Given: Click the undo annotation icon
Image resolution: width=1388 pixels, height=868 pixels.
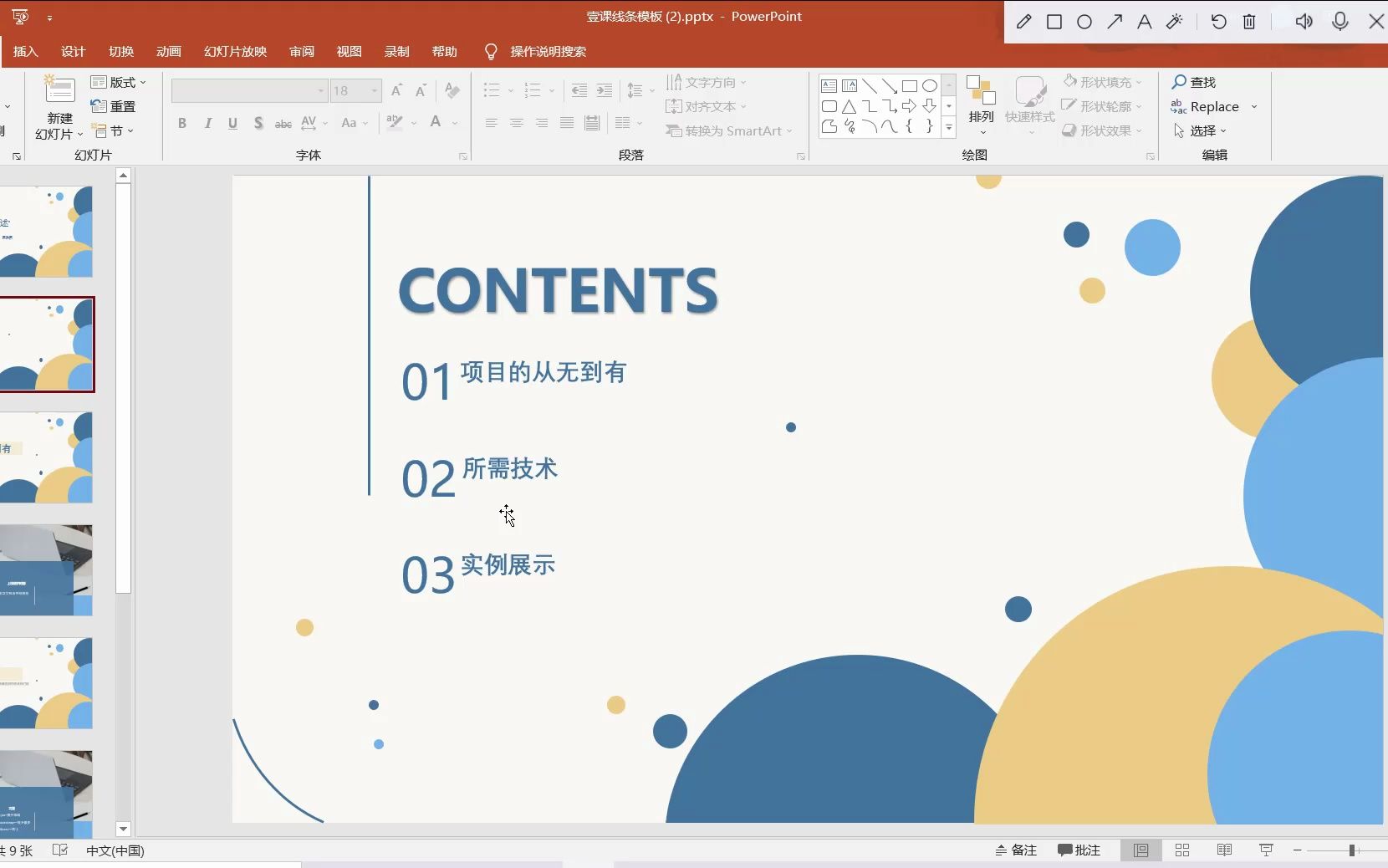Looking at the screenshot, I should (x=1218, y=22).
